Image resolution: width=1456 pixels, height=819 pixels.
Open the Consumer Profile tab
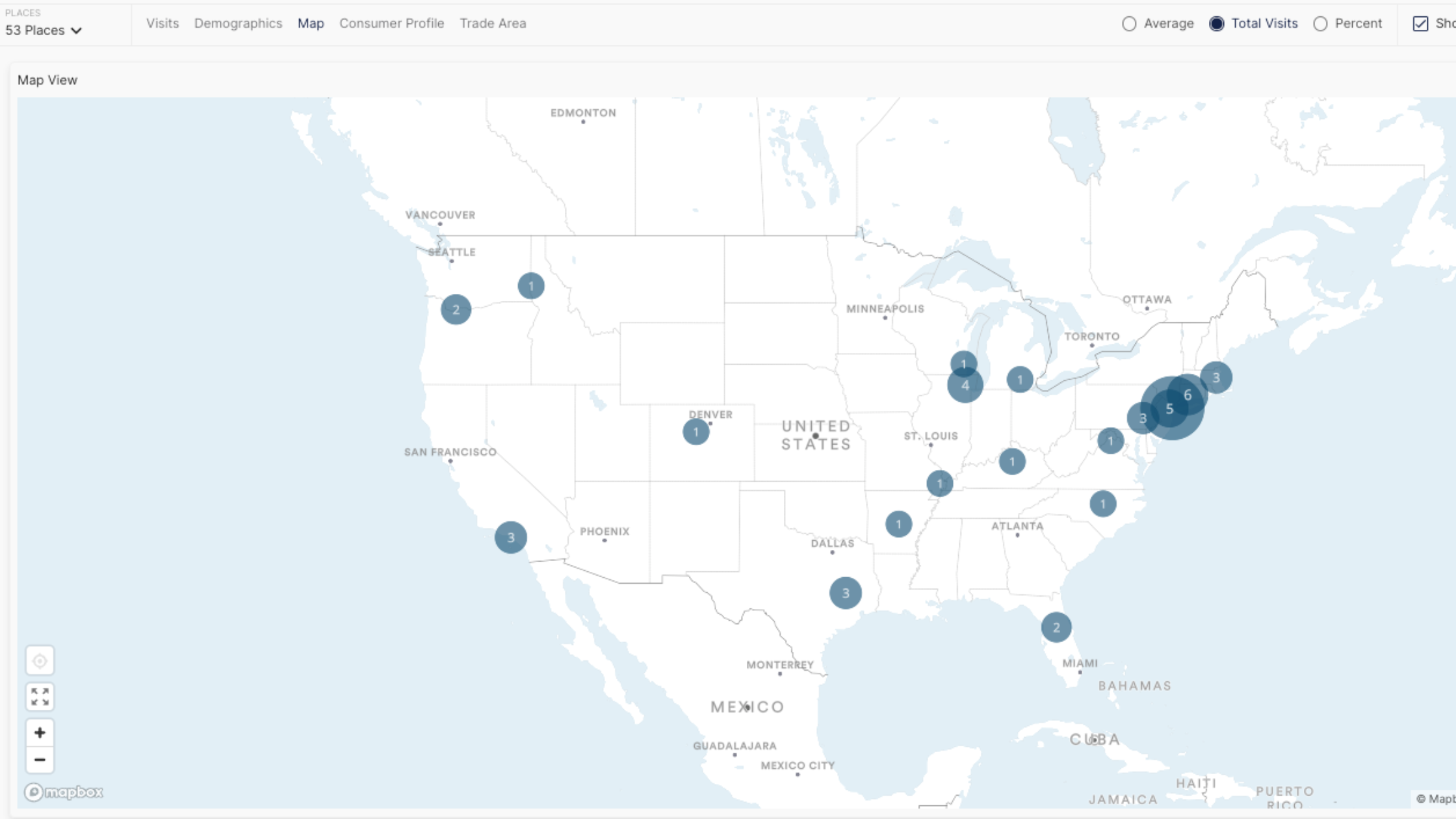point(391,23)
